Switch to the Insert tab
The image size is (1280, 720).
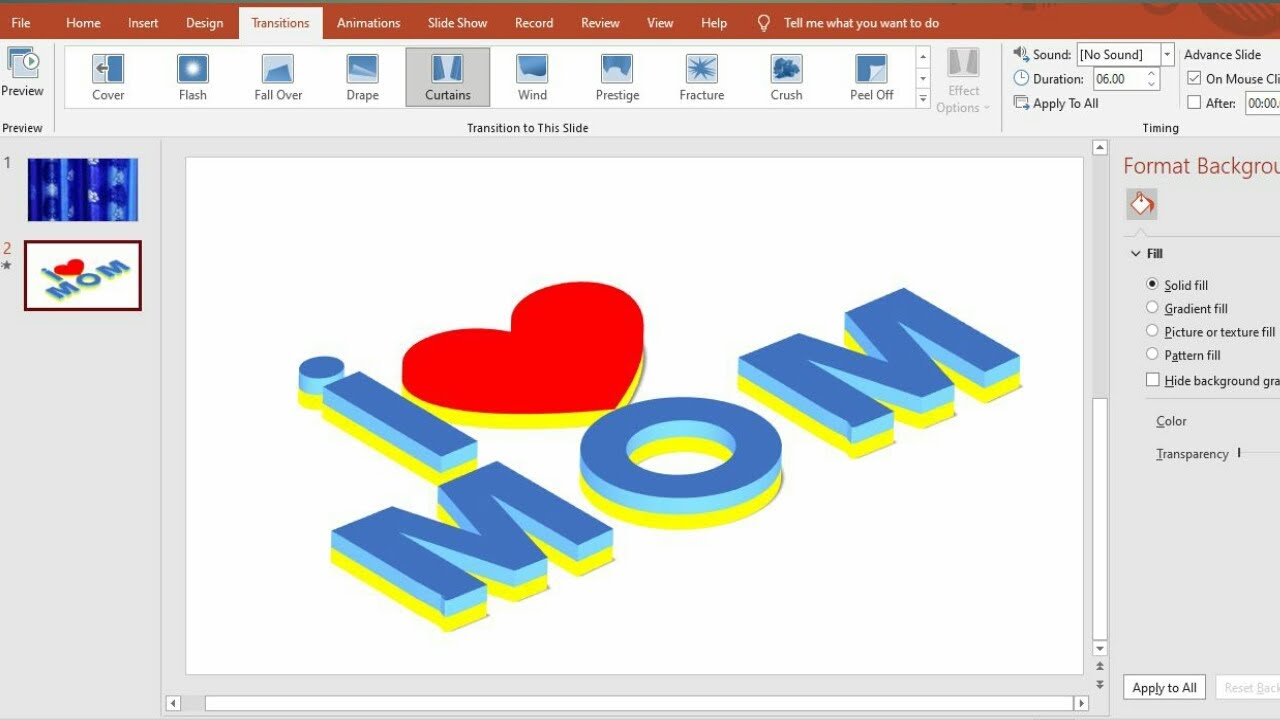[x=143, y=23]
